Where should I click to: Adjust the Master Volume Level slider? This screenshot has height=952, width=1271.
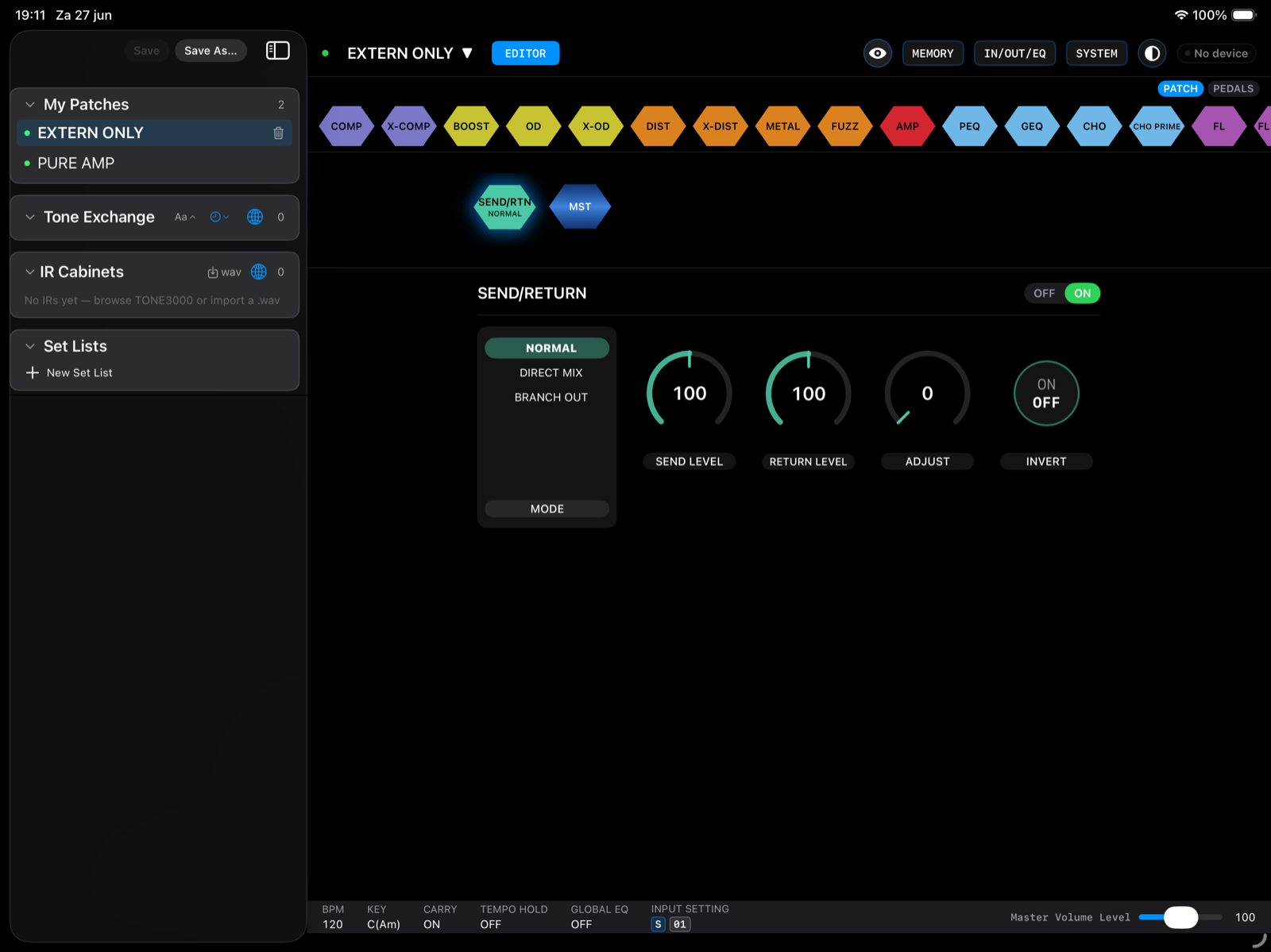[x=1180, y=917]
